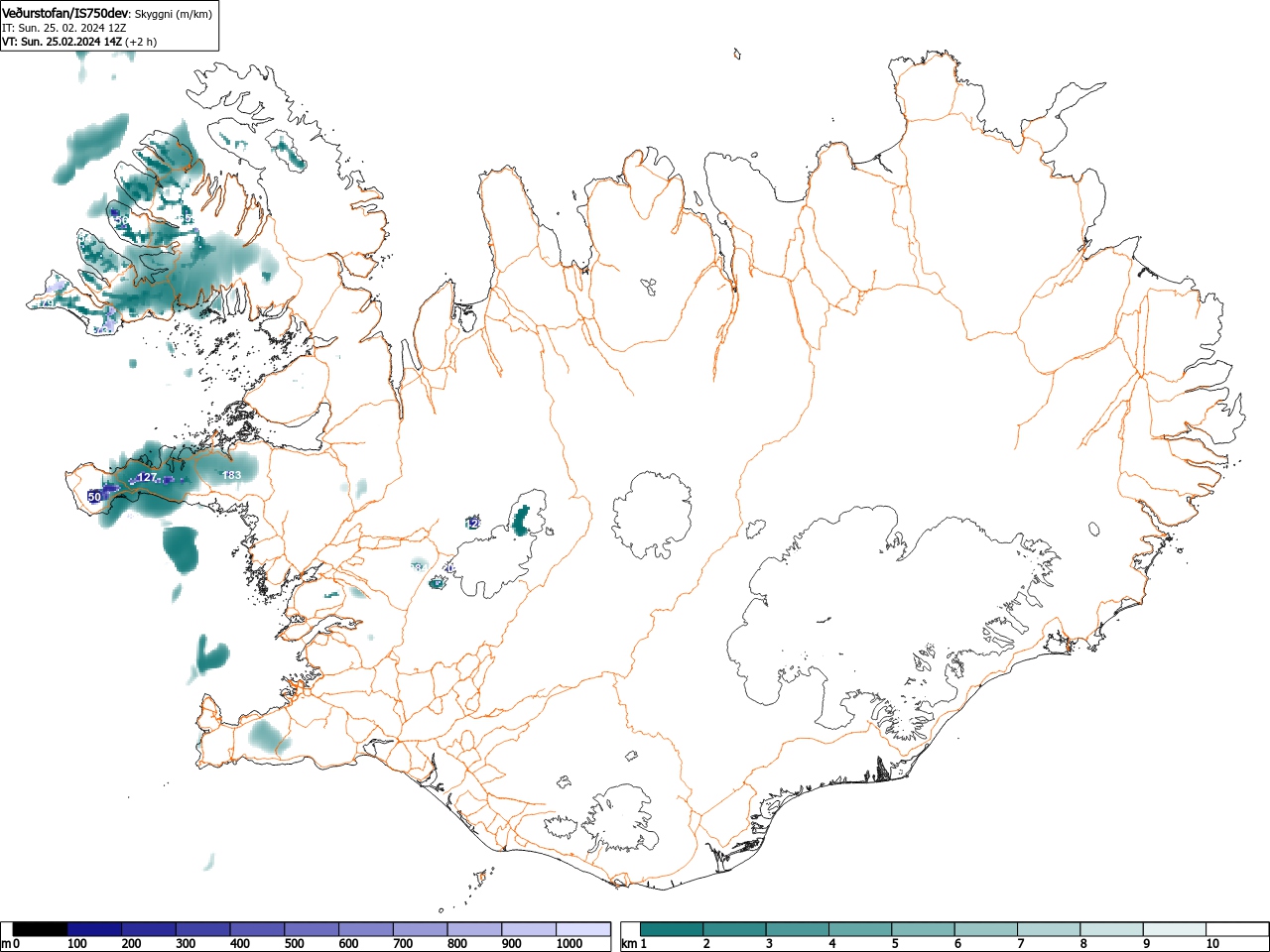
Task: Click the 'Skyggni (m/km)' parameter label
Action: (x=173, y=14)
